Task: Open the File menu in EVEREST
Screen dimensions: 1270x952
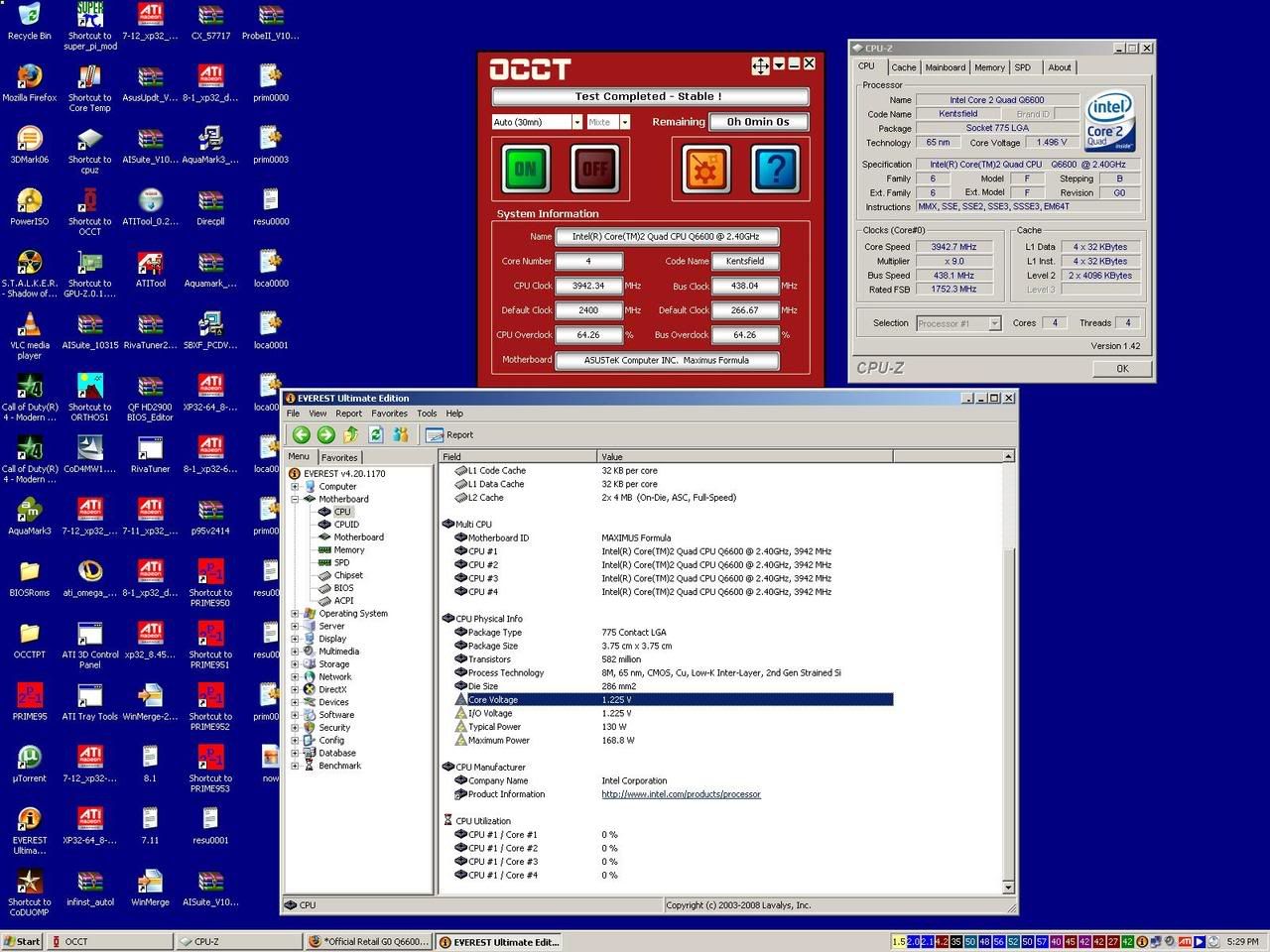Action: pos(293,414)
